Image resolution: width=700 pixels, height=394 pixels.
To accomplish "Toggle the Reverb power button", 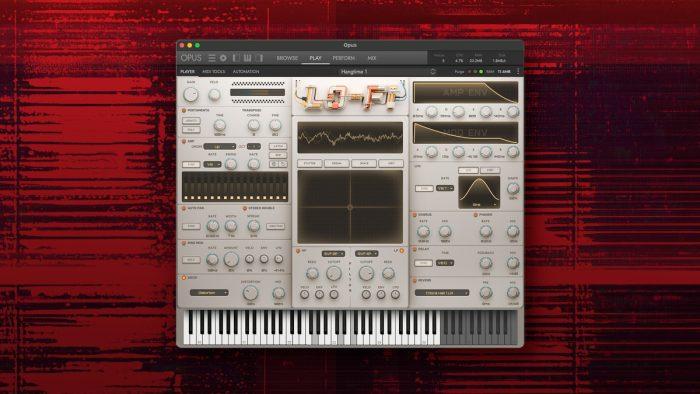I will (414, 281).
